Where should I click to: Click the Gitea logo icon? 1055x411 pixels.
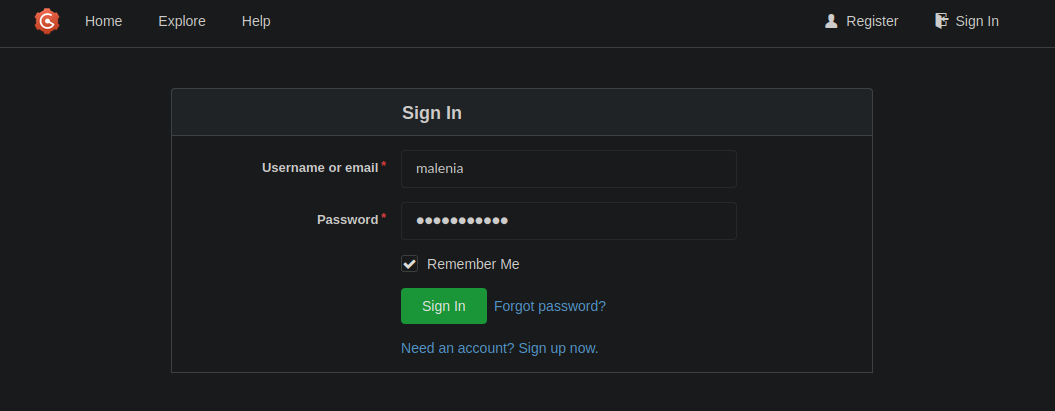47,22
